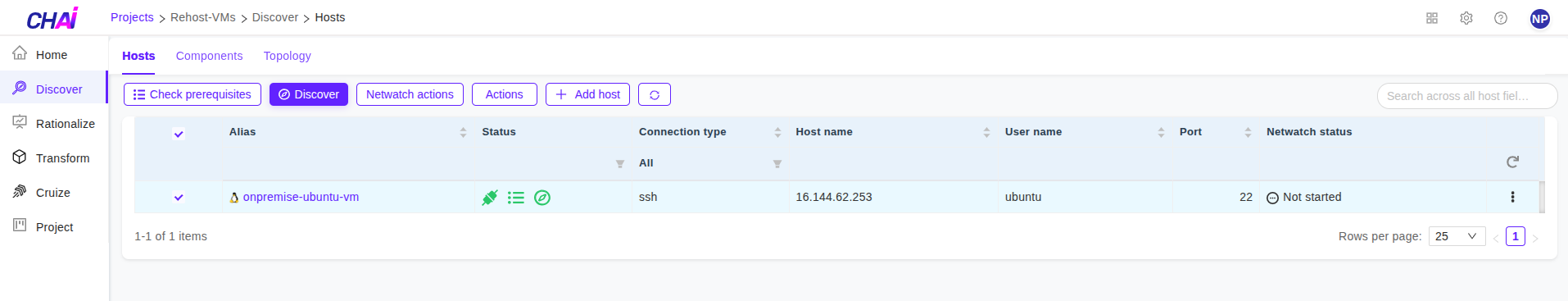Go to Projects in breadcrumb
The image size is (1568, 301).
tap(132, 17)
